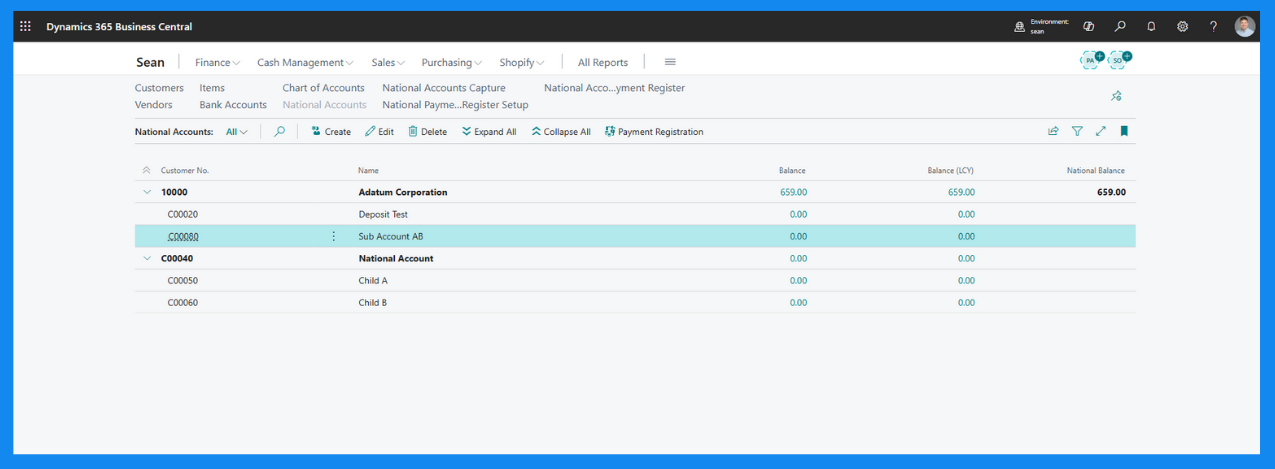The height and width of the screenshot is (469, 1275).
Task: Click the bookmark icon on toolbar
Action: coord(1124,131)
